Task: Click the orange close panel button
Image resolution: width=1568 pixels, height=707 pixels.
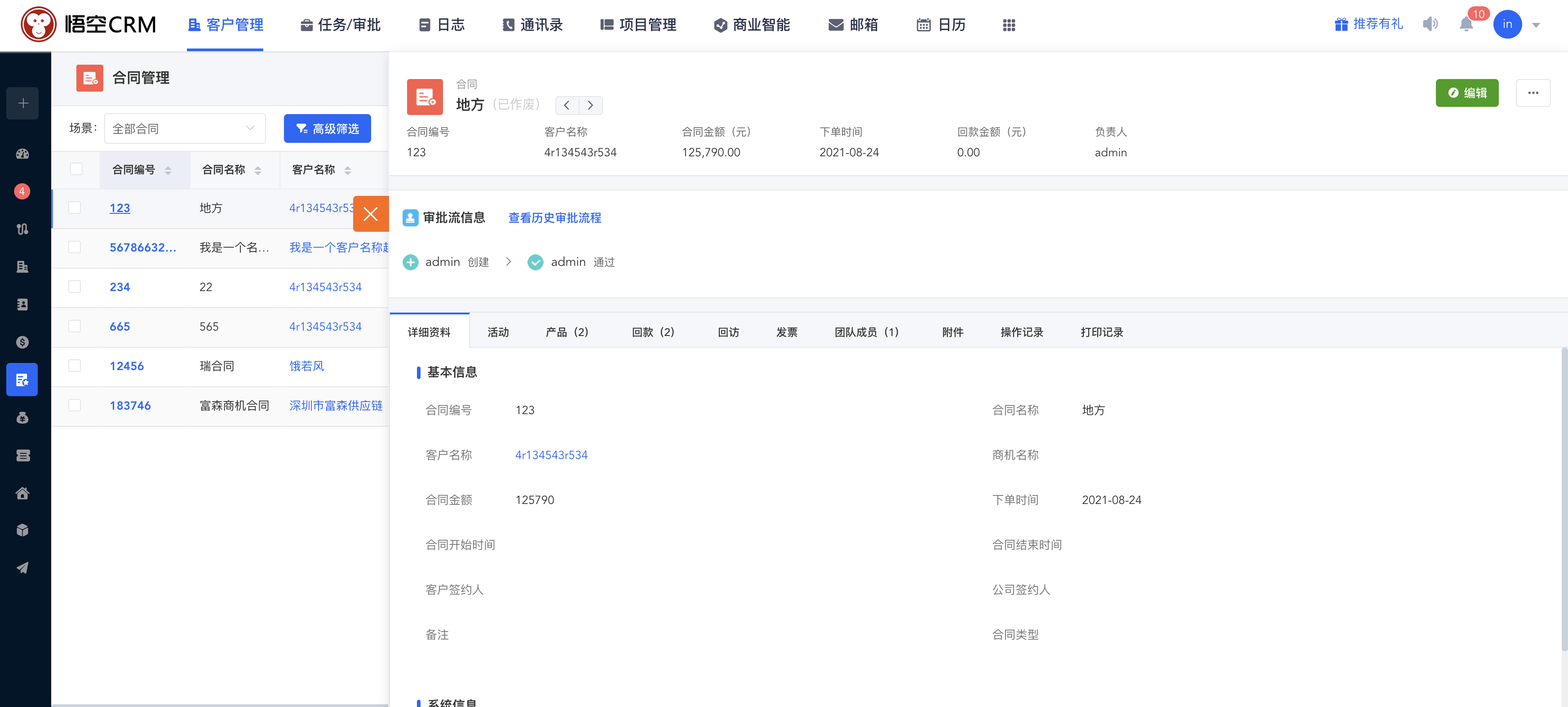Action: pyautogui.click(x=370, y=214)
